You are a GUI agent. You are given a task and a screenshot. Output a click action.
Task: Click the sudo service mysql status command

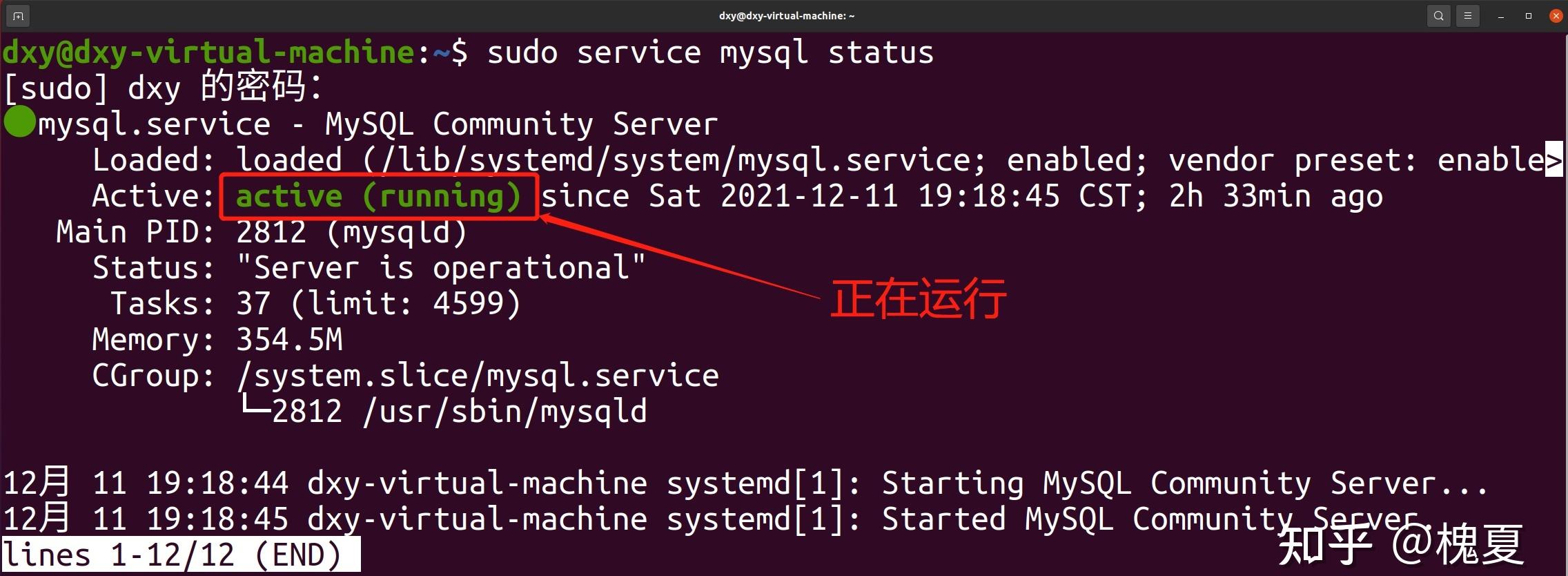click(x=710, y=53)
